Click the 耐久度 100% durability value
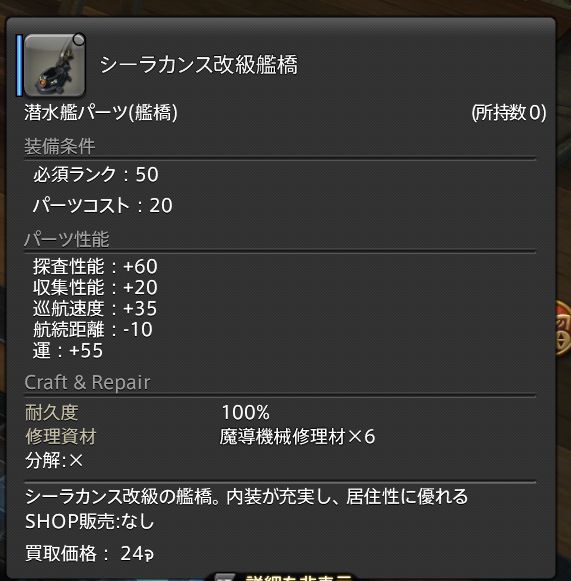 246,412
